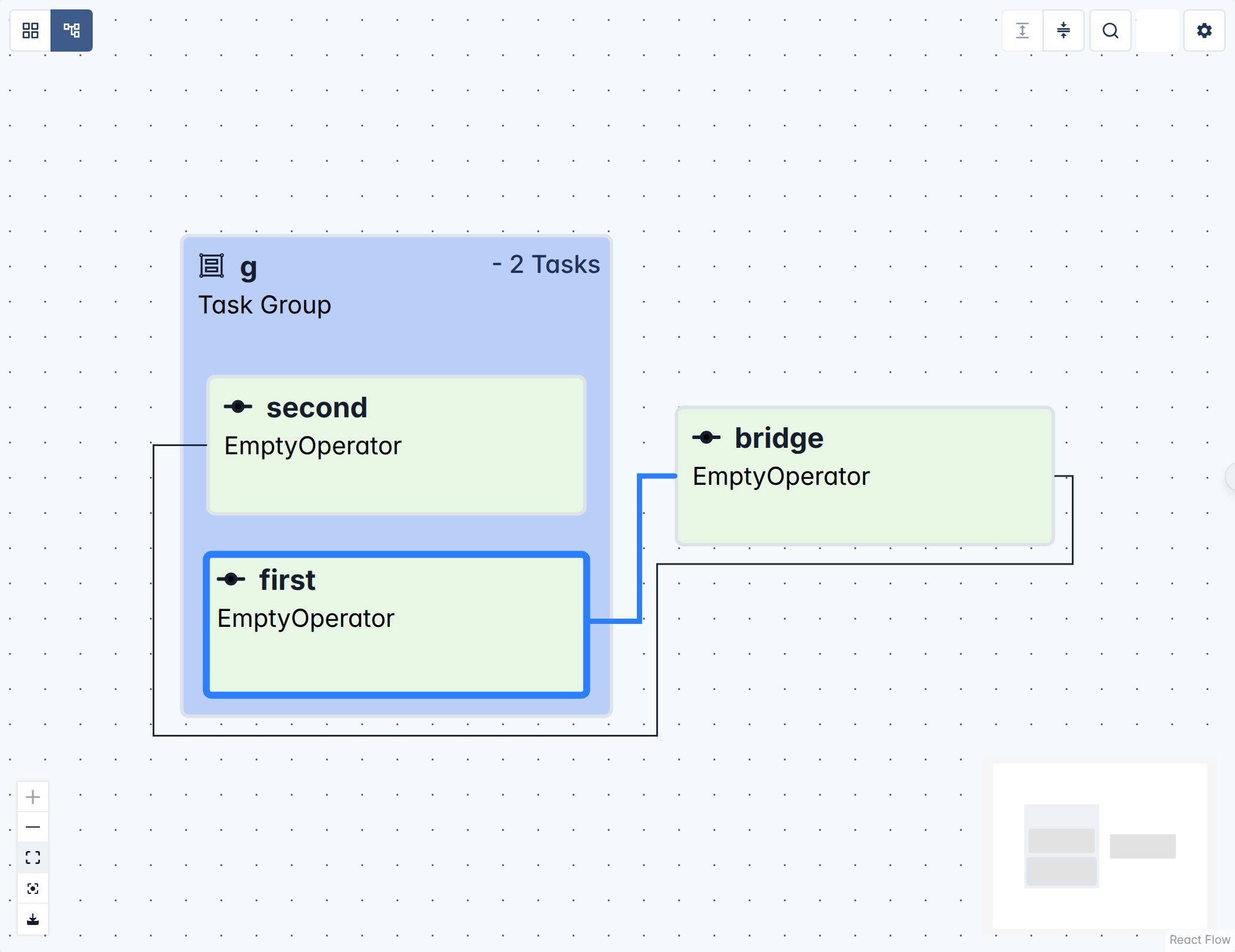Collapse group via '- 2 Tasks'
This screenshot has width=1235, height=952.
(x=546, y=264)
